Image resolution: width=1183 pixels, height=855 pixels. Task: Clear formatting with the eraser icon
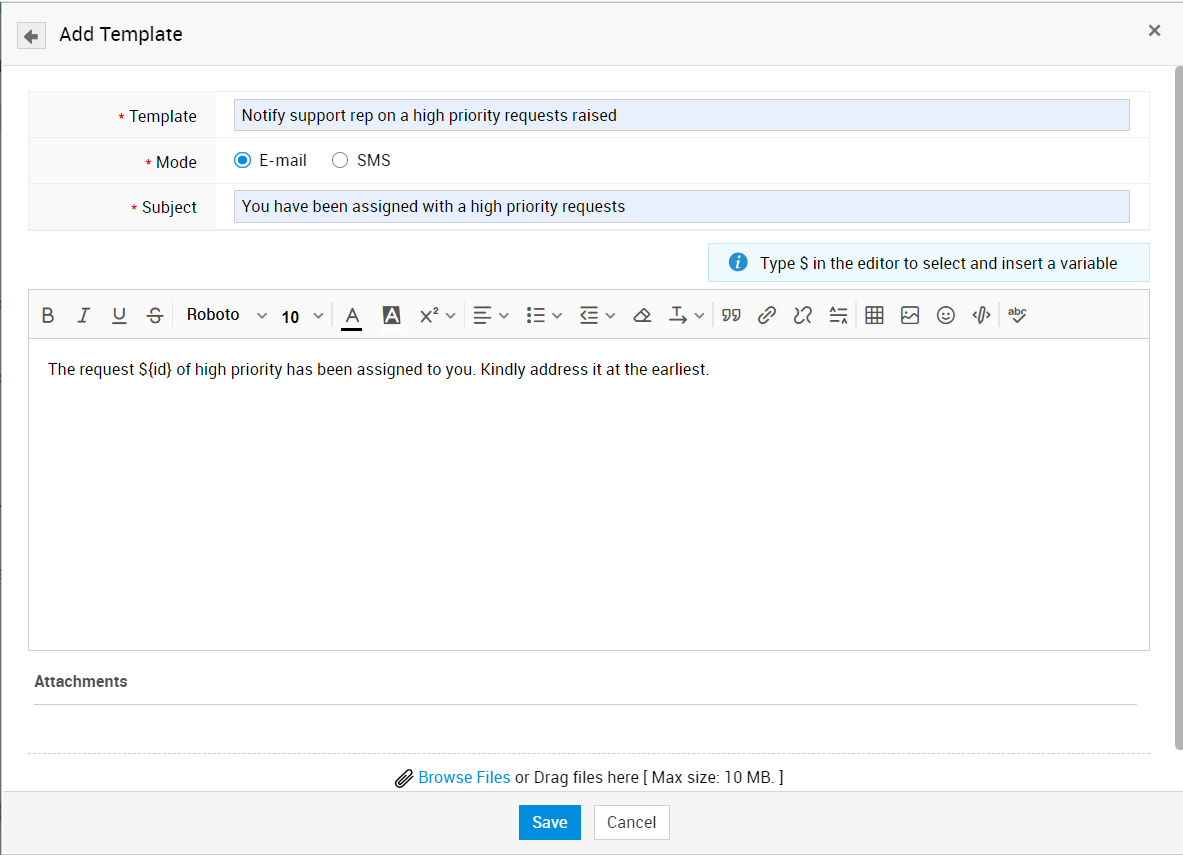[642, 315]
